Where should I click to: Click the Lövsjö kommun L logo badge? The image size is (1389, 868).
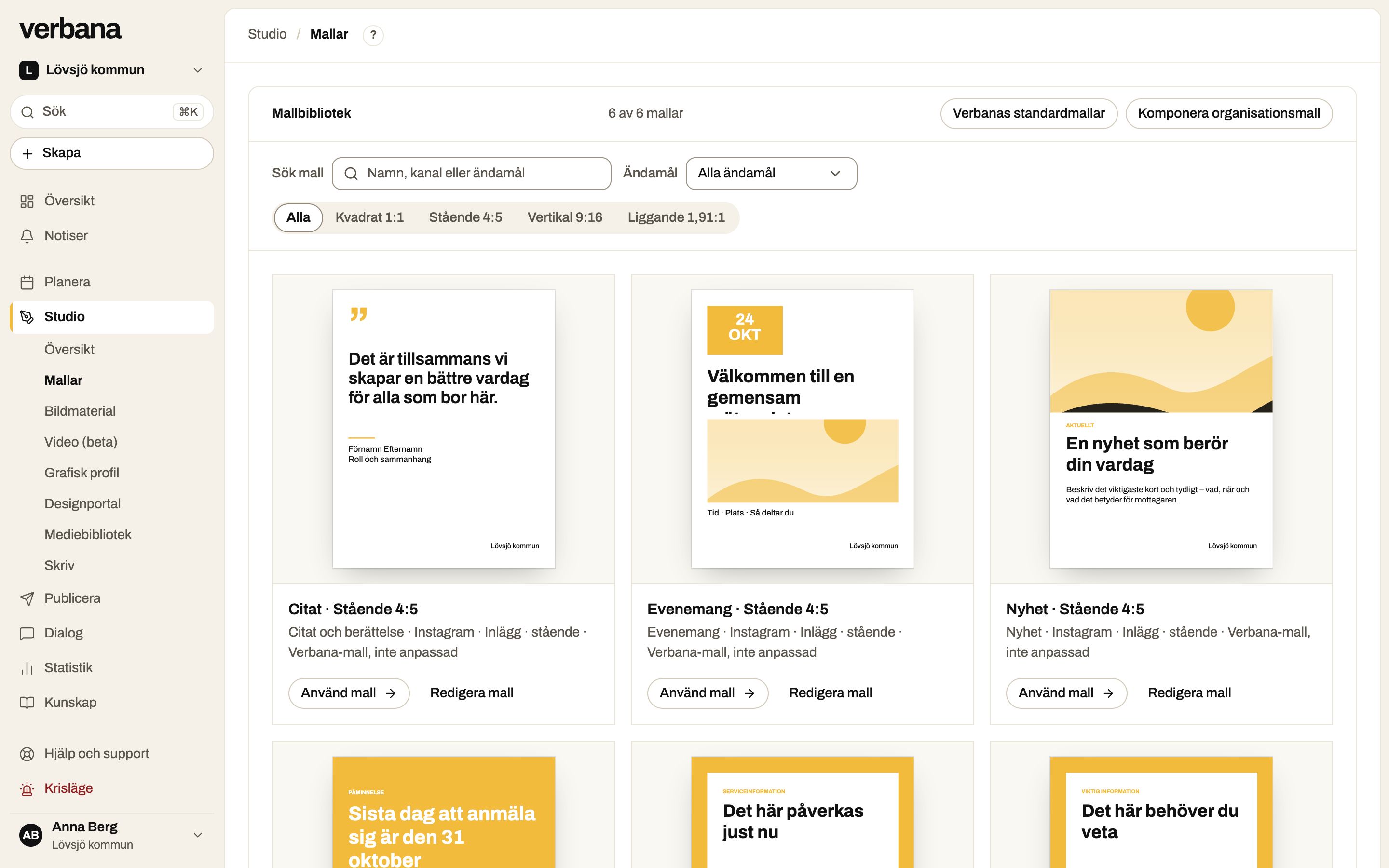[x=29, y=70]
